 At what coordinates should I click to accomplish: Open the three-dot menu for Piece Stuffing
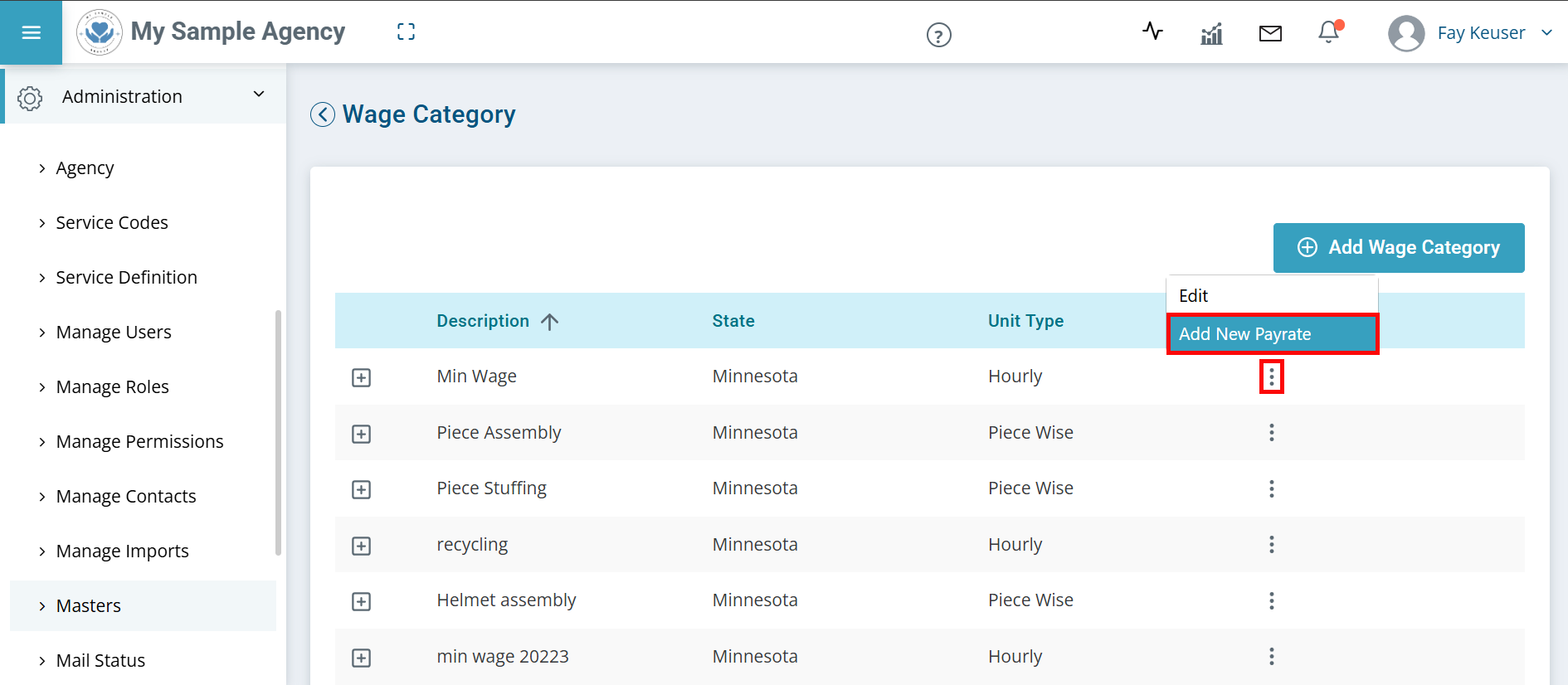1271,488
